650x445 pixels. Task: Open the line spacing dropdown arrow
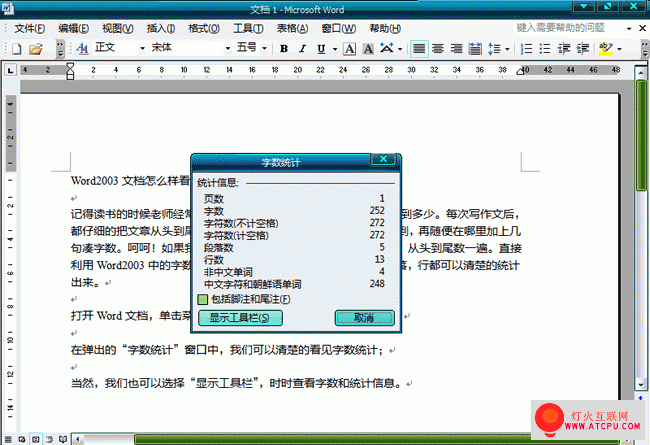click(507, 49)
